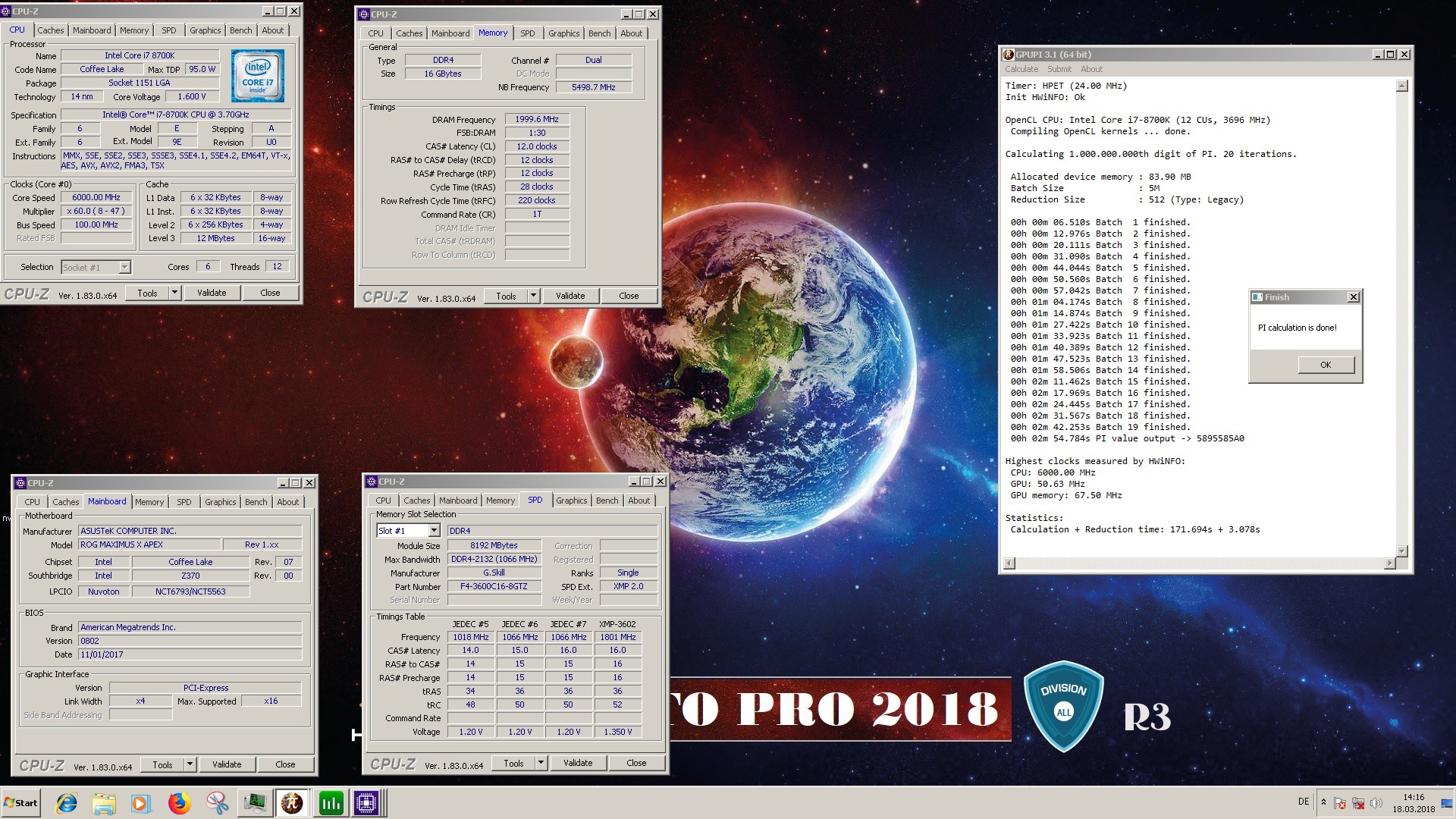Switch to SPD tab in Memory window
Screen dimensions: 1456x819
click(x=528, y=33)
